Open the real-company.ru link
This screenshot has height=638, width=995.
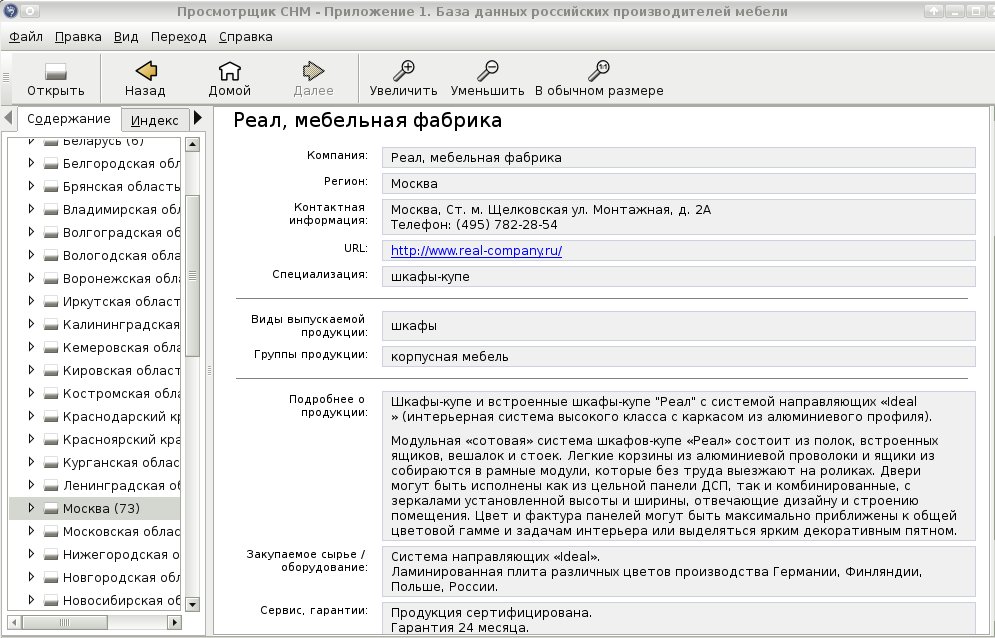[x=476, y=251]
